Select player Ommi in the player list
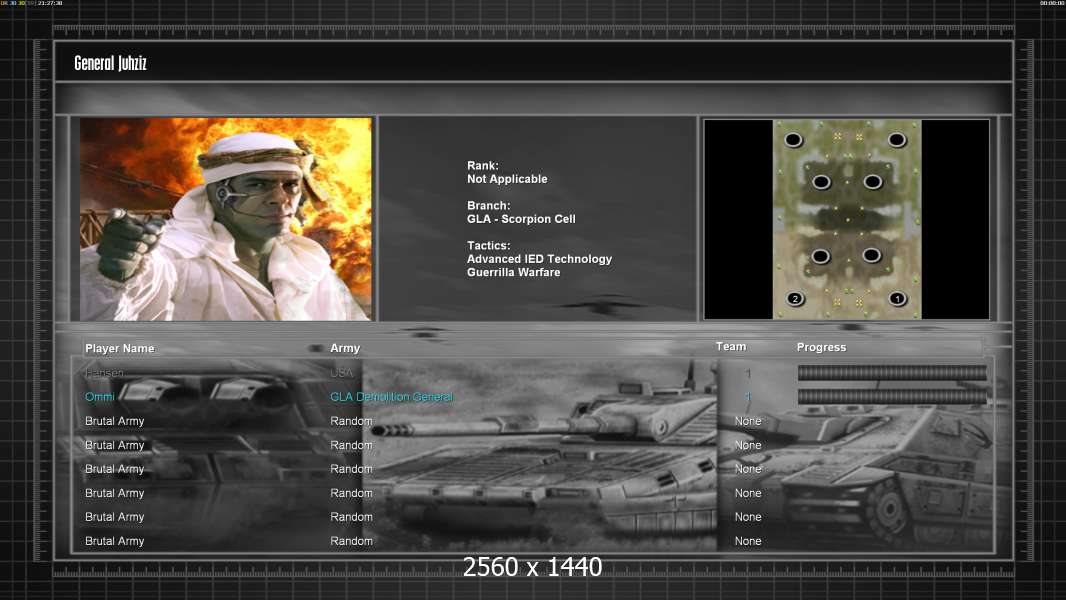This screenshot has width=1066, height=600. coord(100,397)
